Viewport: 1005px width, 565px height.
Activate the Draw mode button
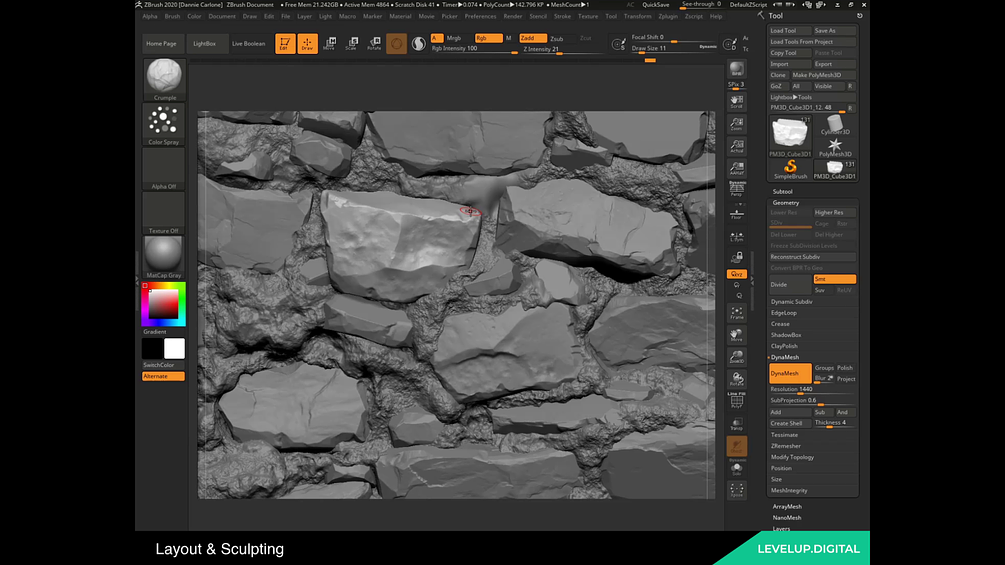pyautogui.click(x=308, y=44)
